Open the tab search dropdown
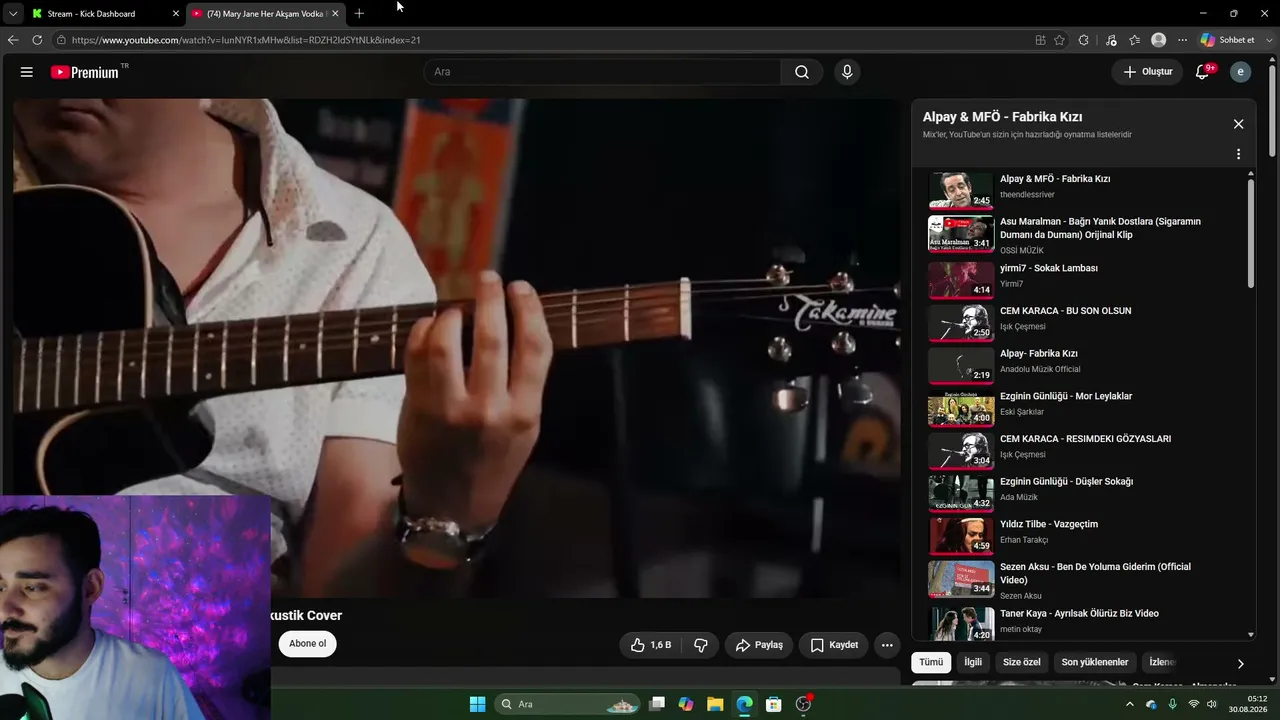This screenshot has height=720, width=1280. 13,14
